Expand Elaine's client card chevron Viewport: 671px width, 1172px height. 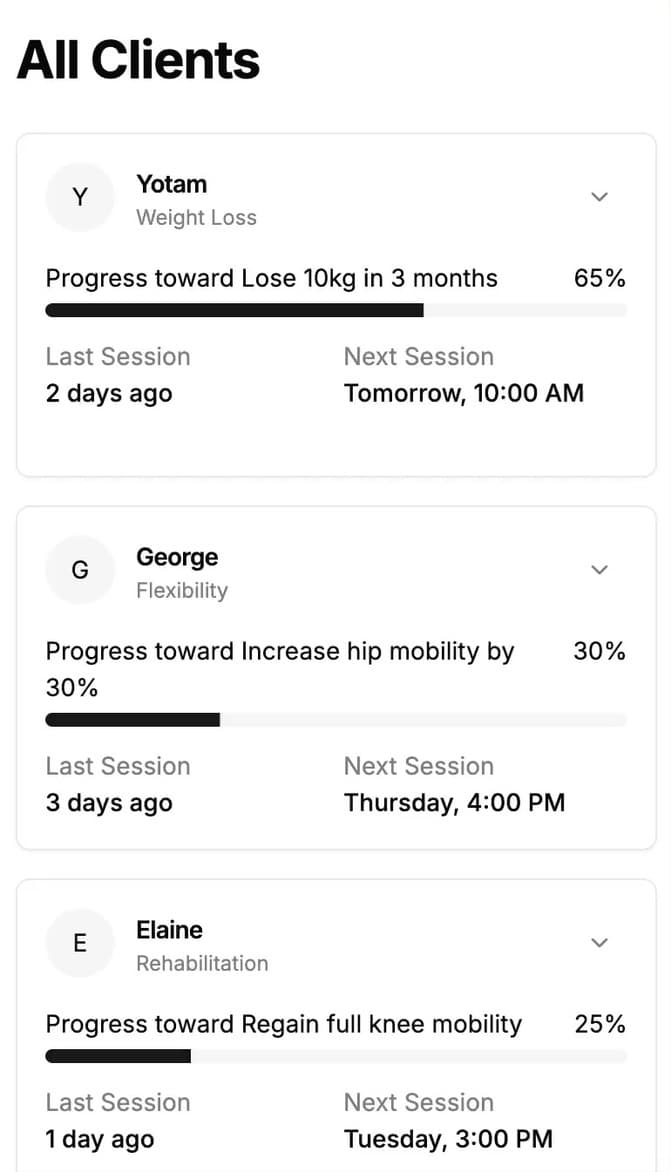click(599, 943)
